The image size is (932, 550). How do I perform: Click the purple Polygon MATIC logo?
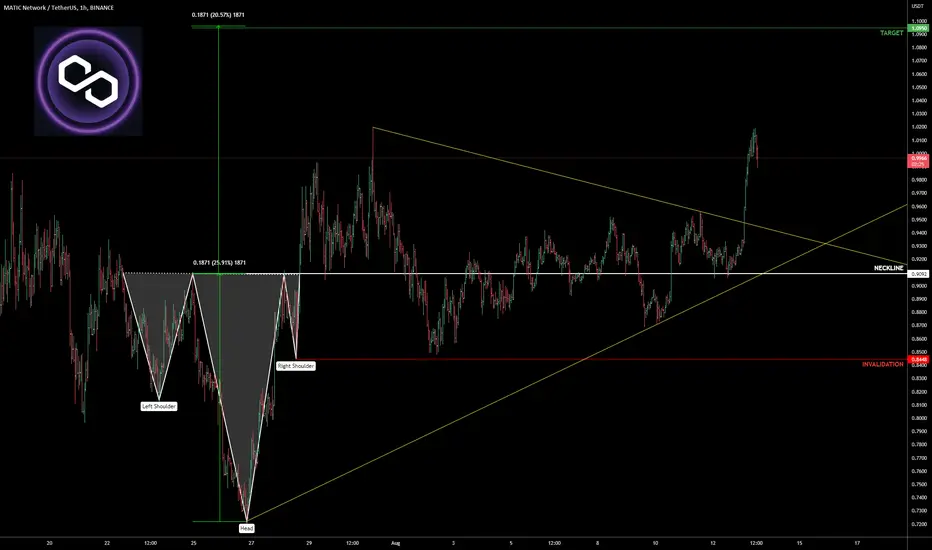click(x=88, y=81)
